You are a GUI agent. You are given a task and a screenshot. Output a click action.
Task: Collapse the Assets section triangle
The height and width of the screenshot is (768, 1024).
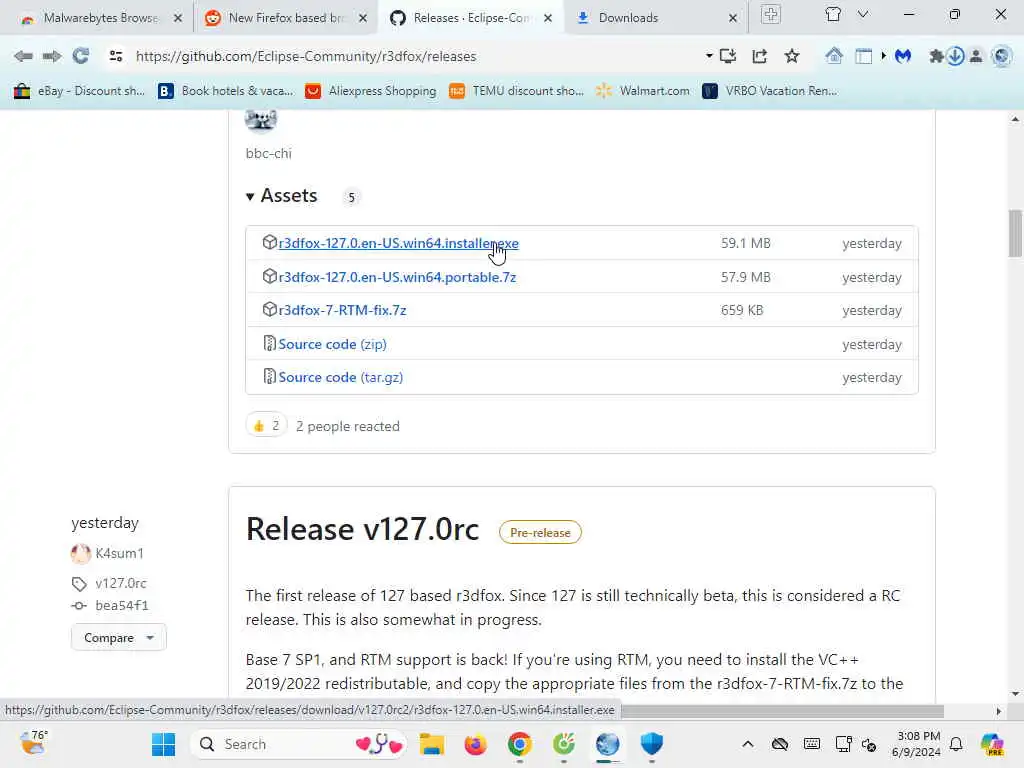coord(250,196)
